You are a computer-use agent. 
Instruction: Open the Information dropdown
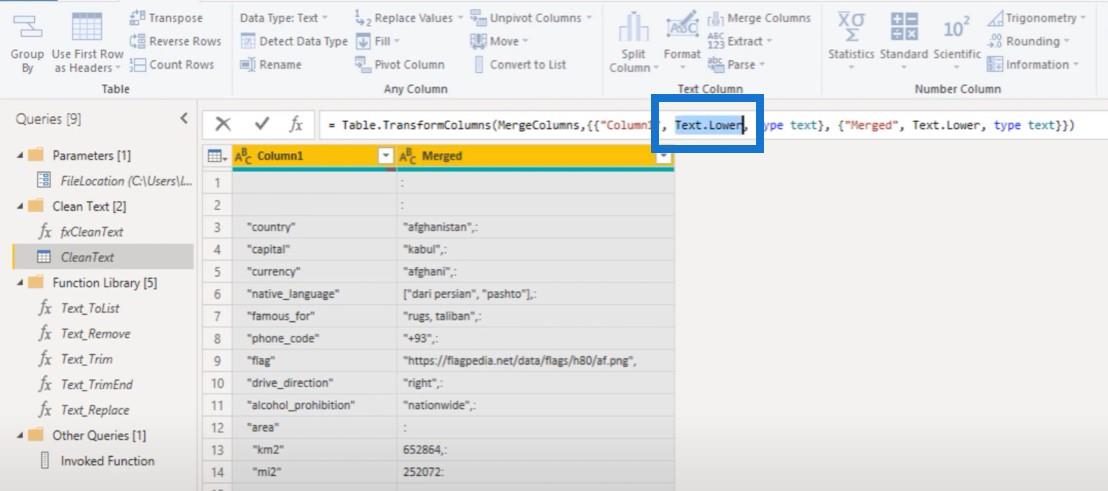[1033, 65]
